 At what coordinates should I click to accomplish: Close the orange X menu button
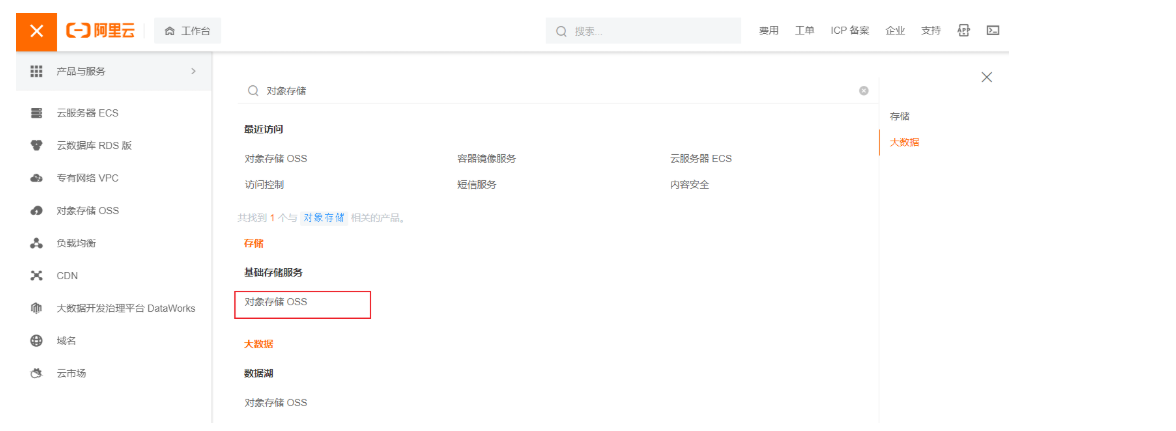[36, 31]
